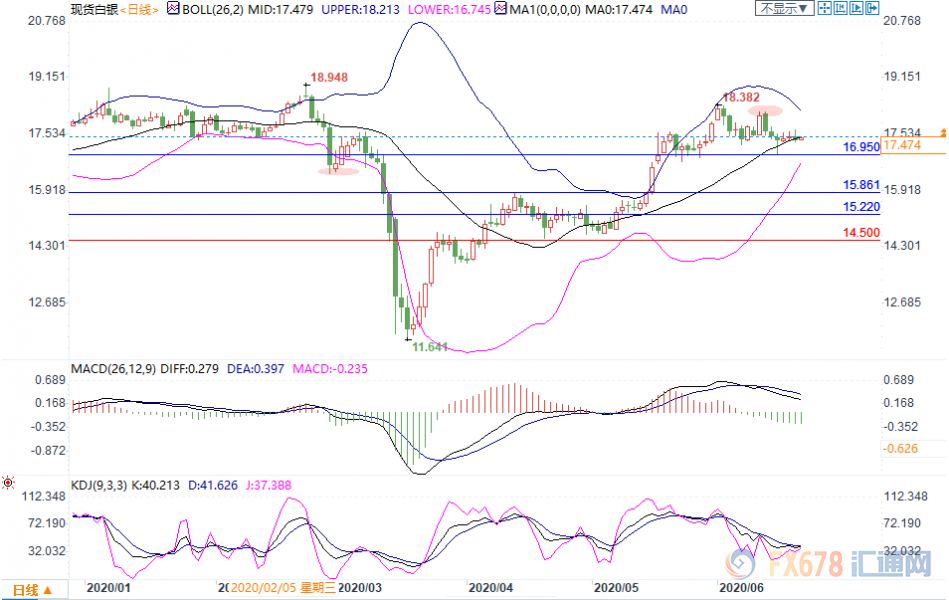Click the 18.948 high price marker
Viewport: 949px width, 600px height.
click(x=329, y=77)
